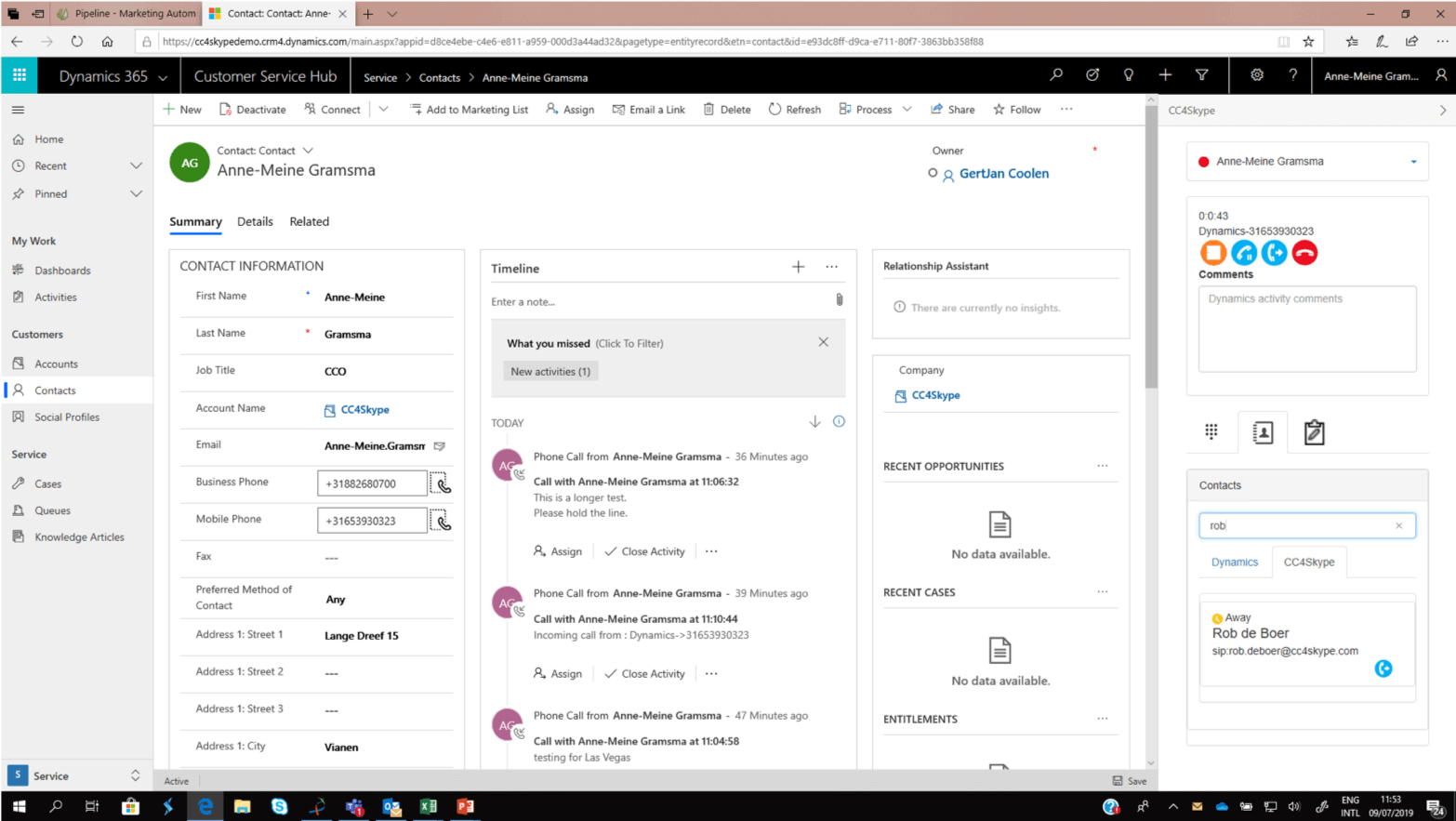
Task: Open owner GertJan Coolen's record
Action: click(1004, 173)
